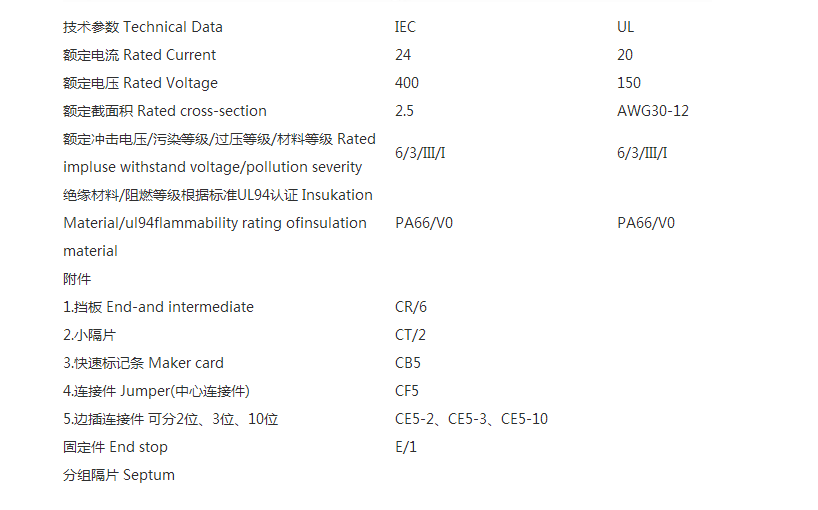The image size is (818, 510).
Task: Click the IEC voltage value 400
Action: click(x=407, y=83)
